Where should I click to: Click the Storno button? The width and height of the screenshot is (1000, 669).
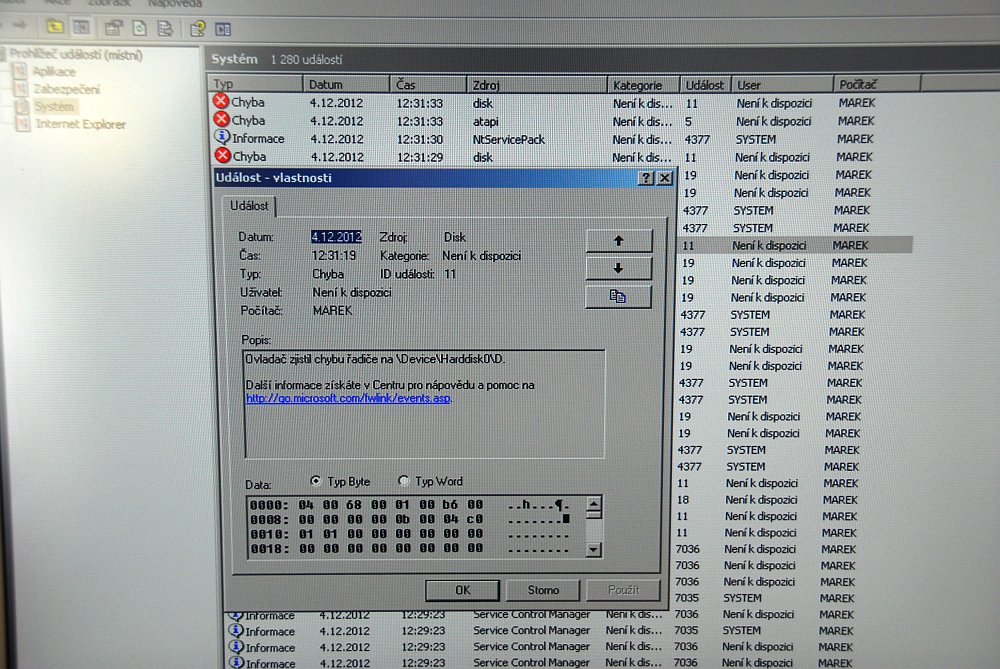[x=543, y=590]
